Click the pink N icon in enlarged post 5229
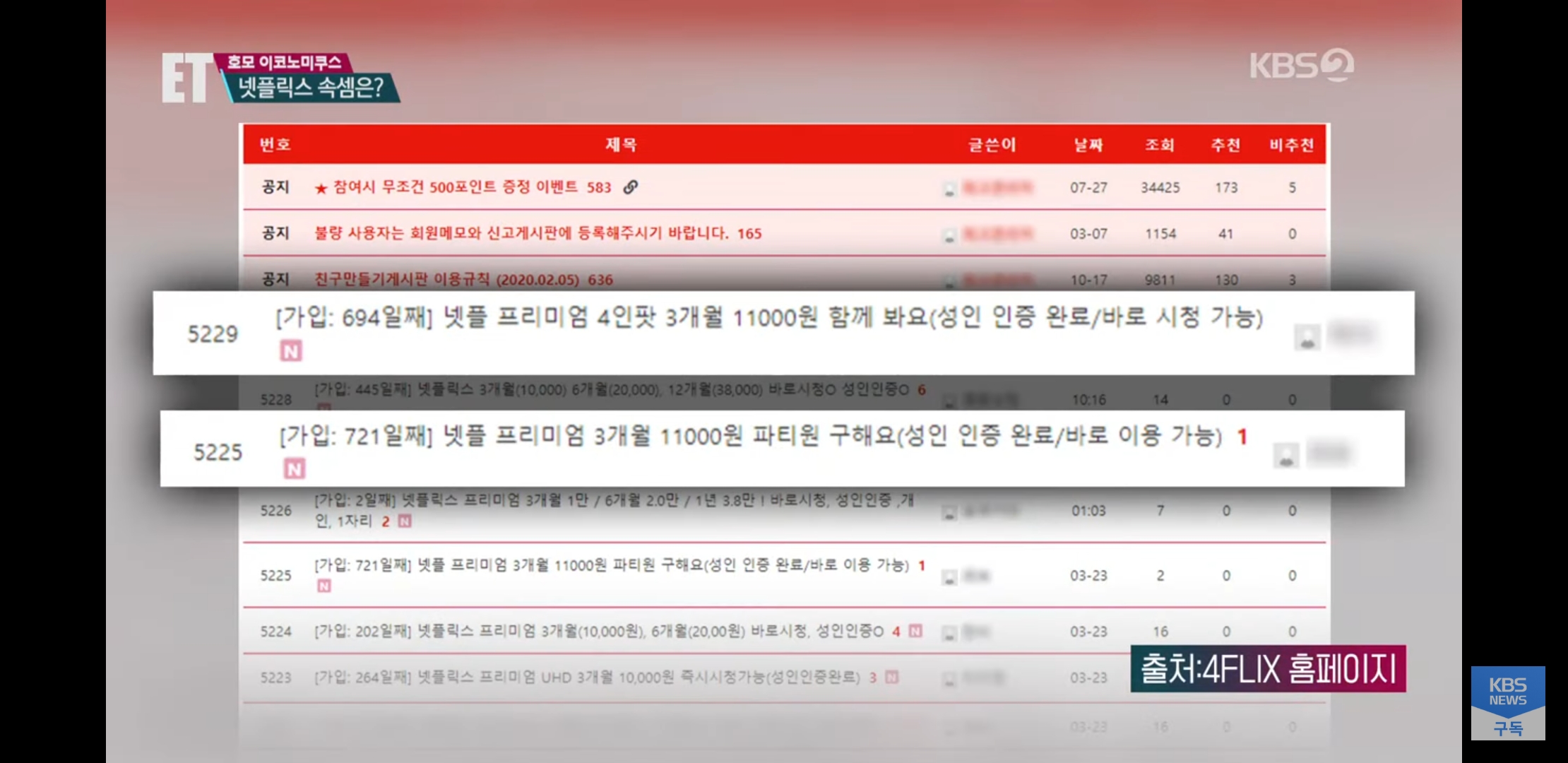The image size is (1568, 763). (x=291, y=351)
